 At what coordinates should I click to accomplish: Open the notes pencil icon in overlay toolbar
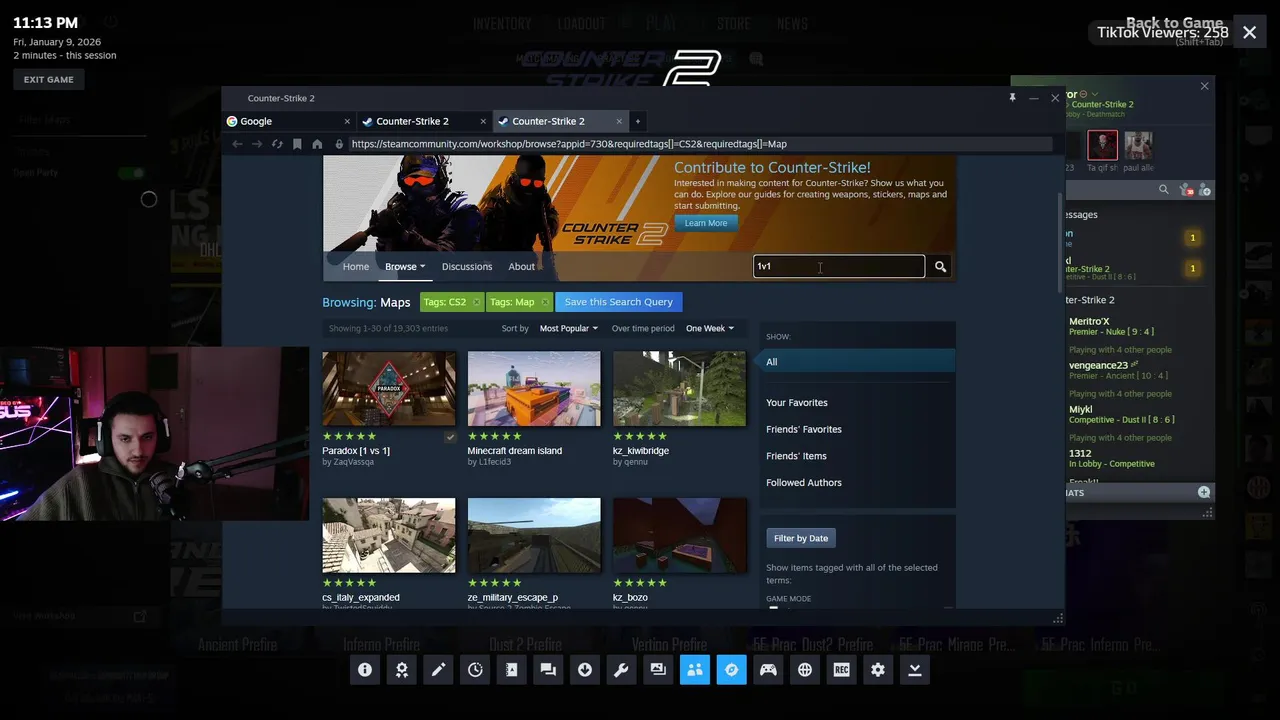(438, 670)
